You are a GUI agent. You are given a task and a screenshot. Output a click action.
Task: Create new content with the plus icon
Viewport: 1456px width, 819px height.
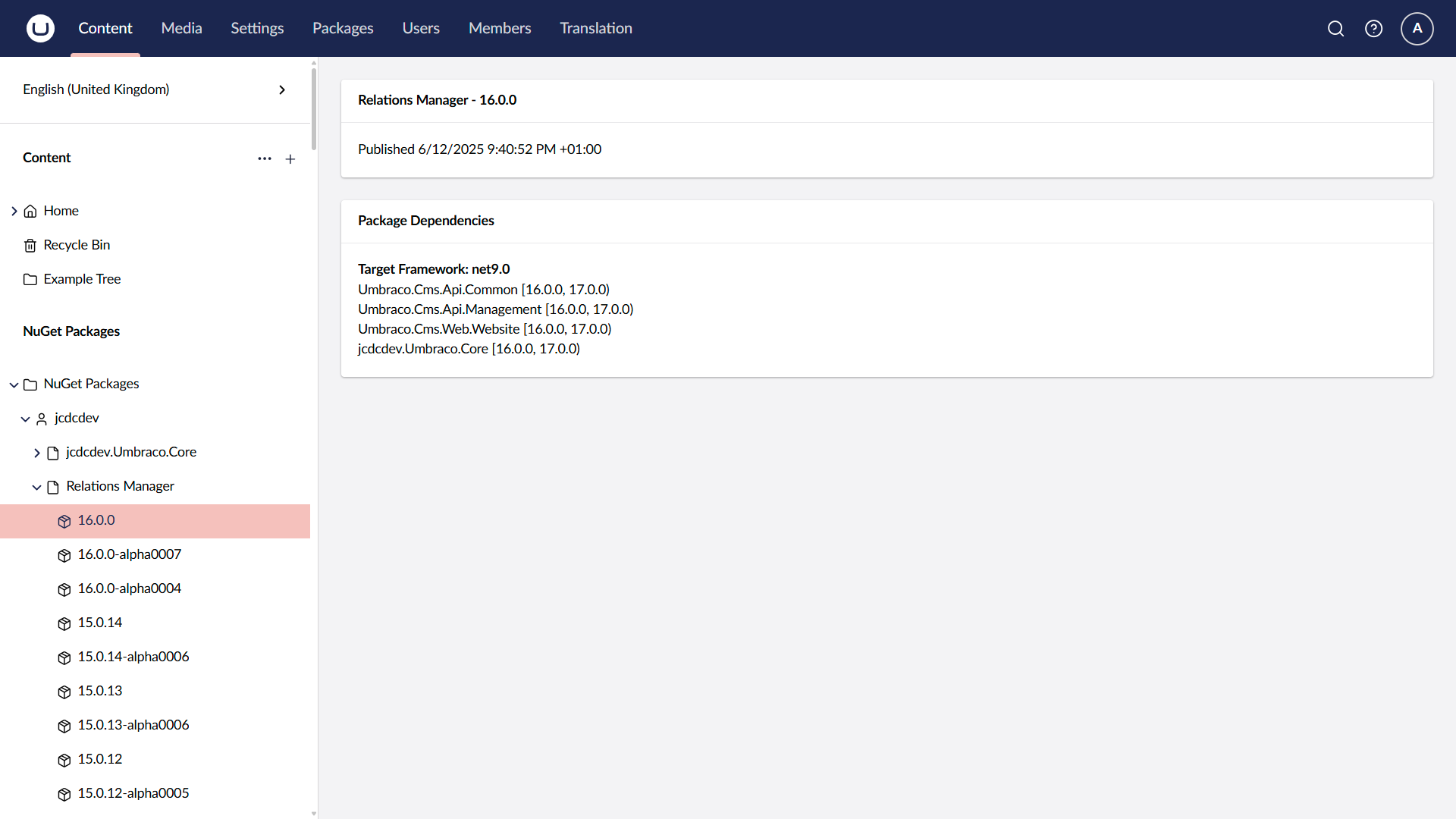click(x=290, y=158)
